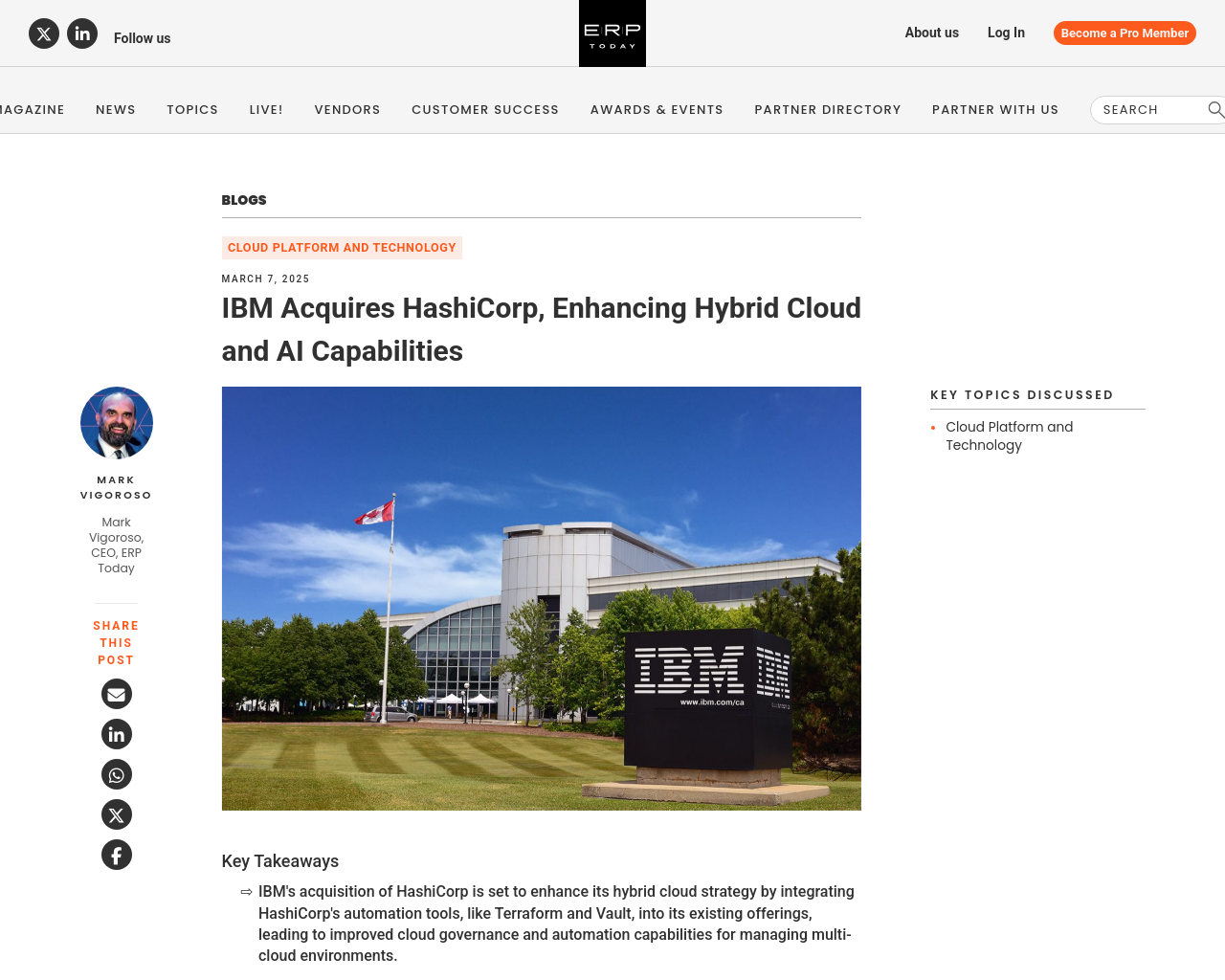Open Cloud Platform and Technology category tag
The image size is (1225, 980).
[342, 248]
